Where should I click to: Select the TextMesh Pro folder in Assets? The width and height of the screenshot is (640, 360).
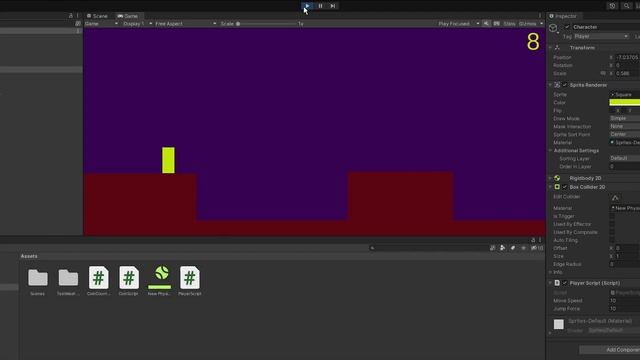pyautogui.click(x=68, y=281)
